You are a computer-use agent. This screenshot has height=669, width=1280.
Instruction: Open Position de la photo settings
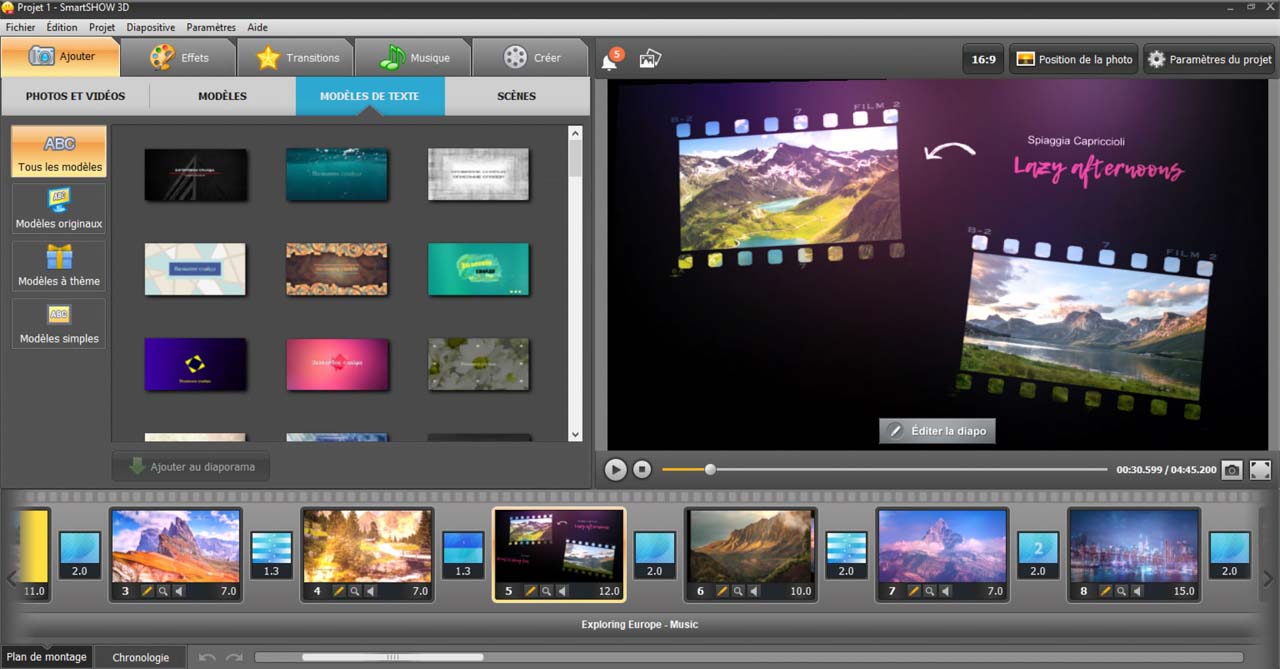point(1074,59)
